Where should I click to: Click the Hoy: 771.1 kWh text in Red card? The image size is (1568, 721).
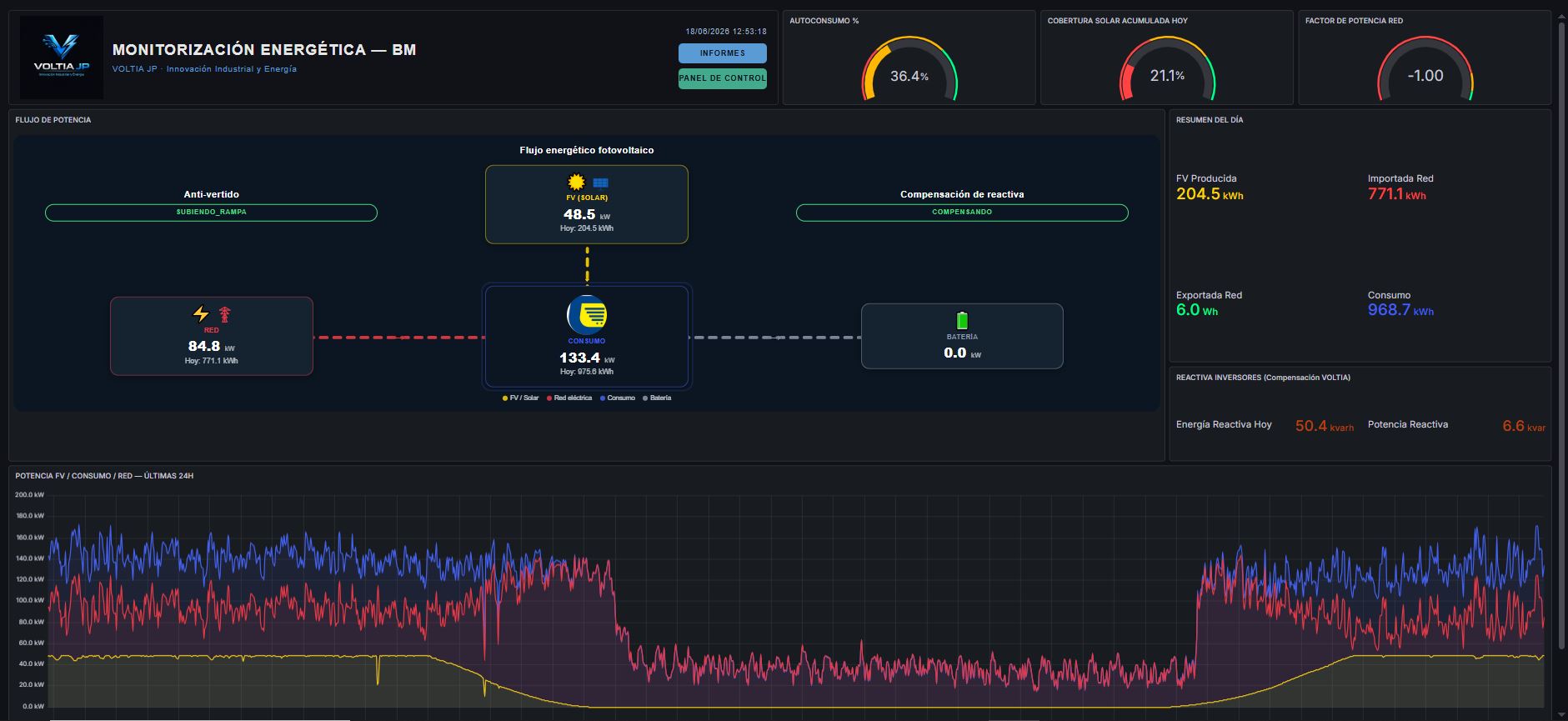(x=212, y=361)
